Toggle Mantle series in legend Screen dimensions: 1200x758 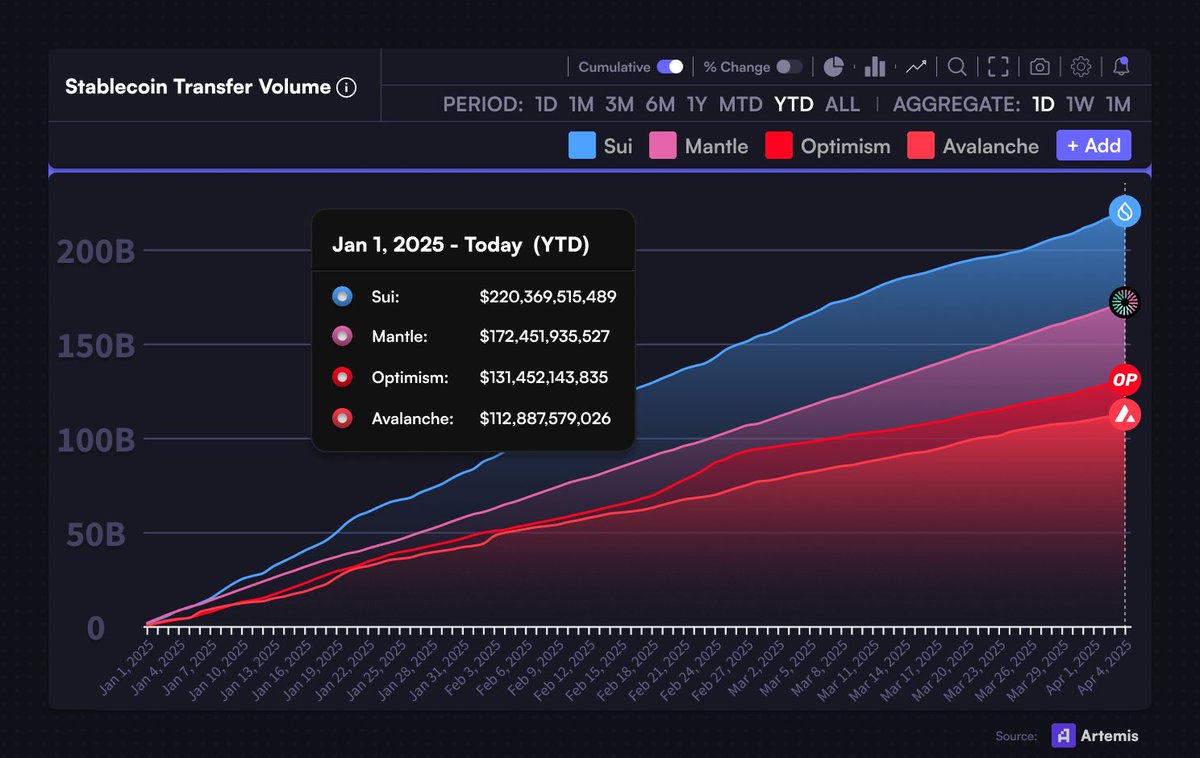698,146
